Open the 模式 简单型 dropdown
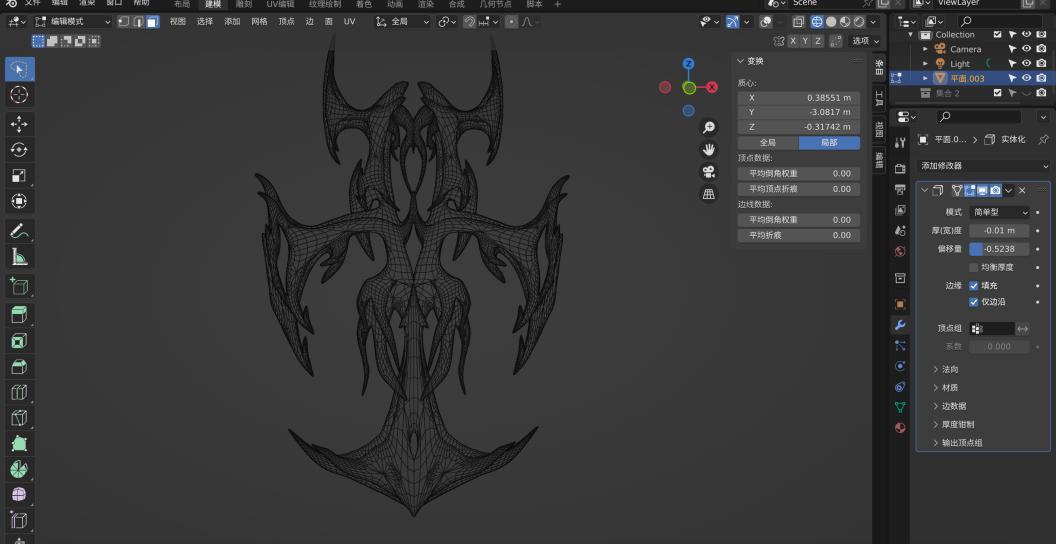This screenshot has height=544, width=1056. pyautogui.click(x=999, y=212)
